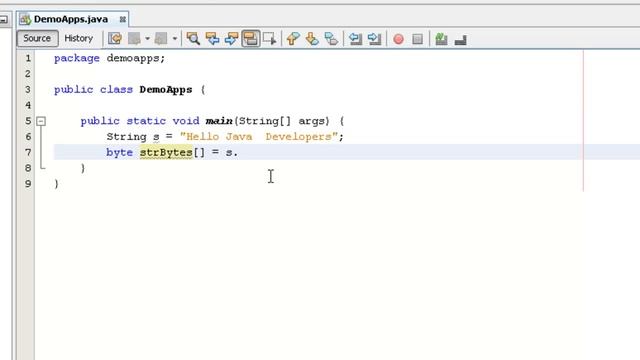Image resolution: width=640 pixels, height=360 pixels.
Task: Click the byte keyword on line 7
Action: [x=120, y=153]
